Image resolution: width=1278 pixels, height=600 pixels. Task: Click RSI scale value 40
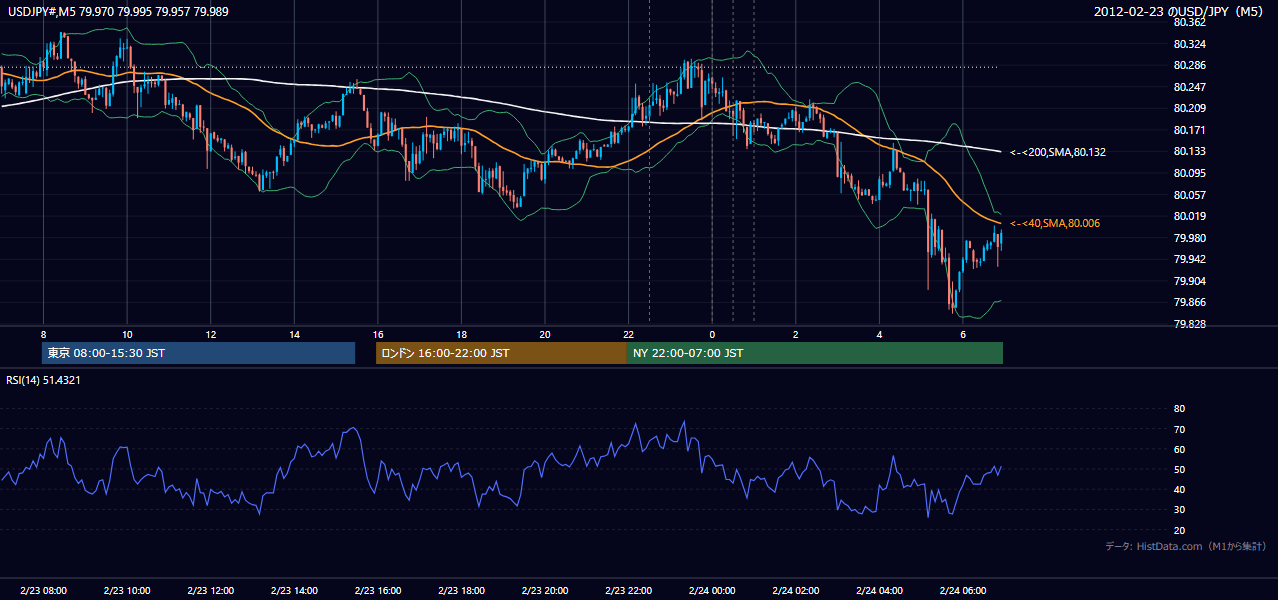(1179, 490)
